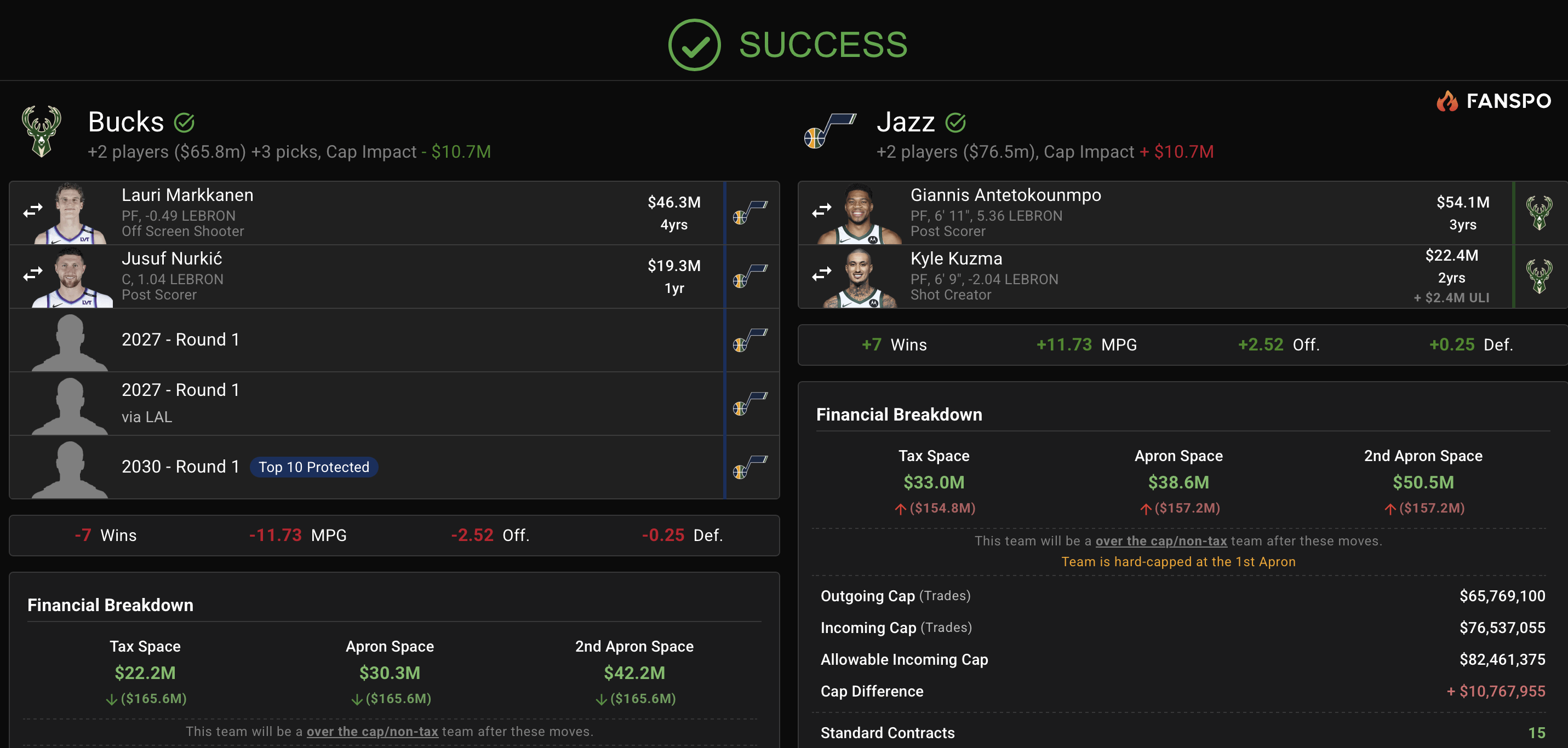The height and width of the screenshot is (748, 1568).
Task: Click the swap arrows beside Lauri Markkanen
Action: click(x=33, y=211)
